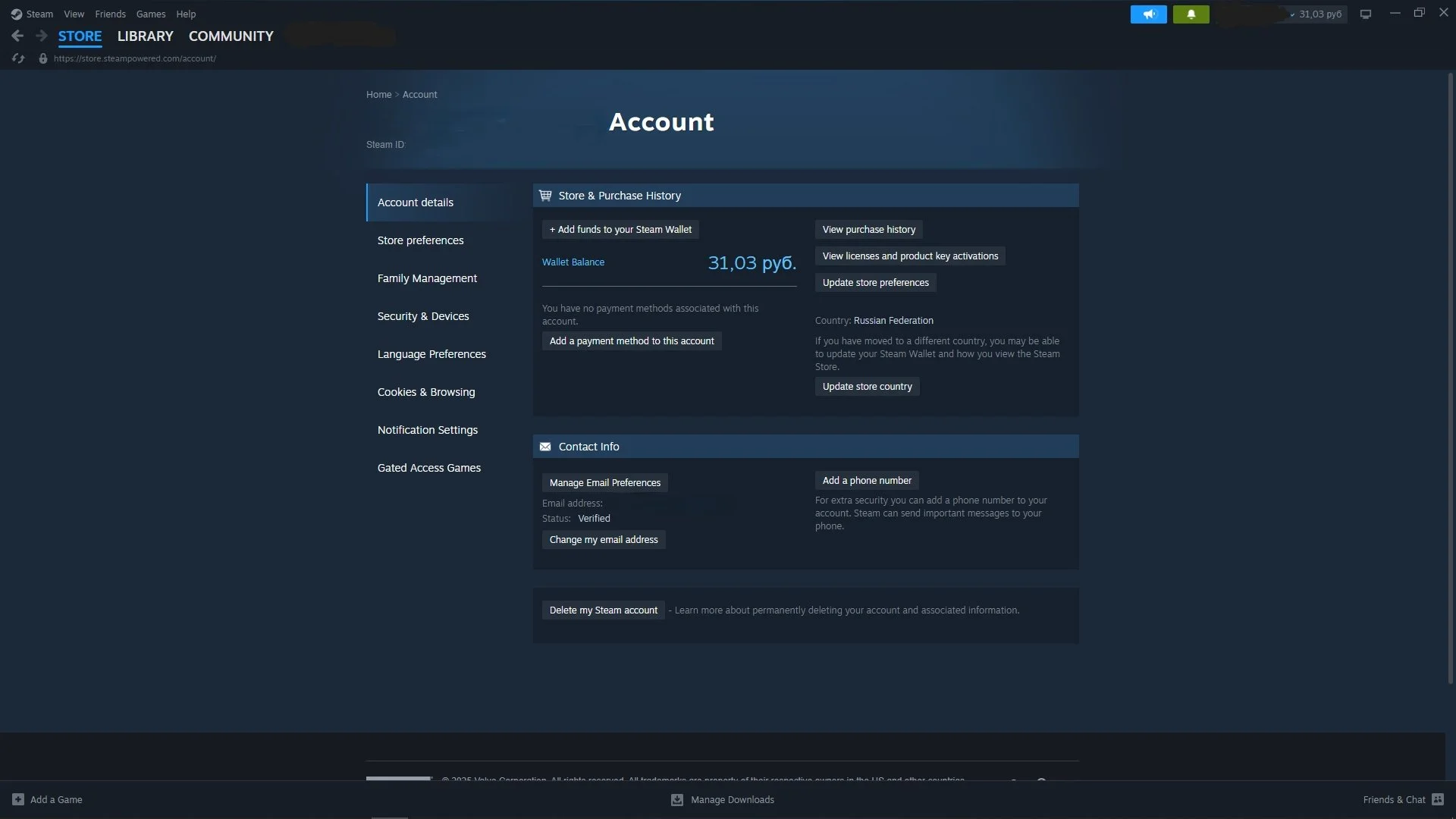Click the envelope icon in Contact Info header

545,447
